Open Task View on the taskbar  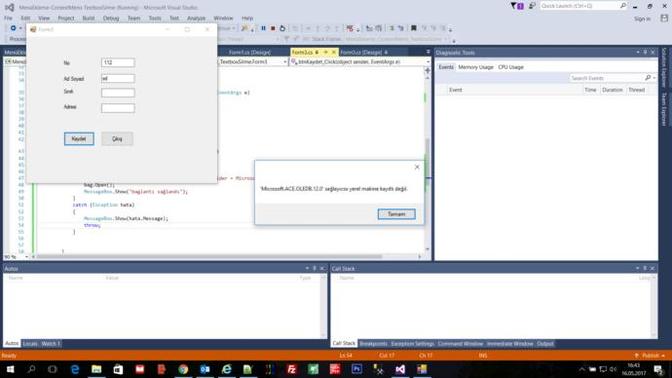(52, 369)
